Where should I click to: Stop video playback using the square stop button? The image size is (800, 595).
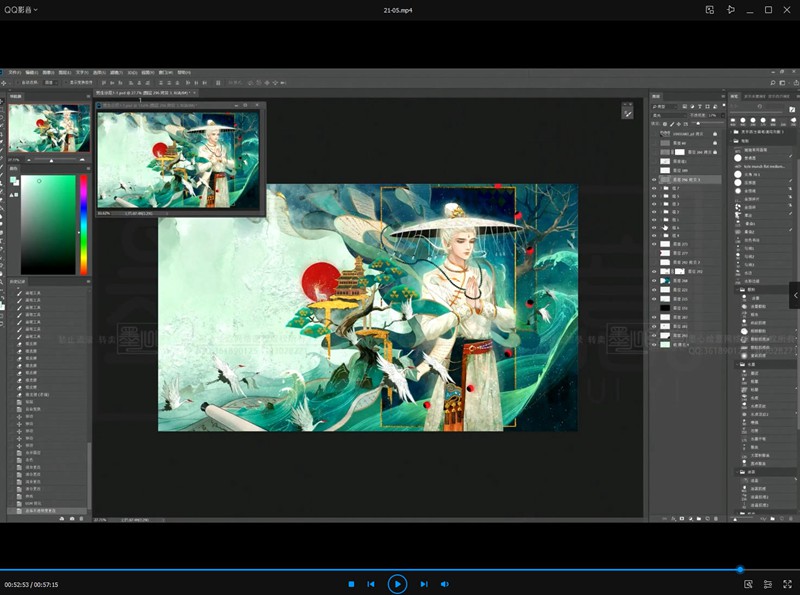(351, 584)
